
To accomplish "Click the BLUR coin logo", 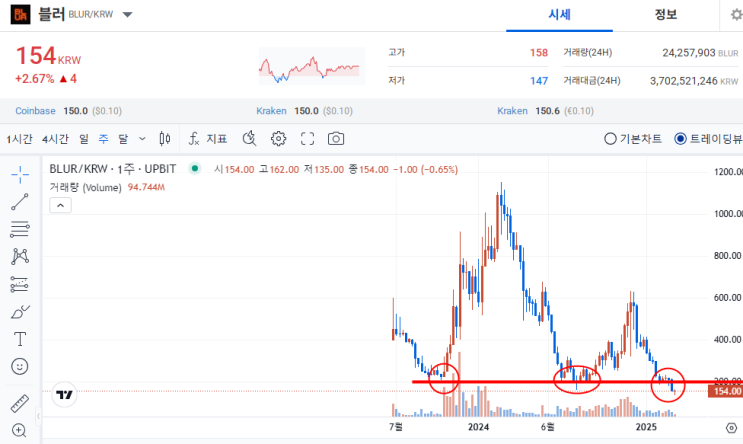I will pos(20,15).
